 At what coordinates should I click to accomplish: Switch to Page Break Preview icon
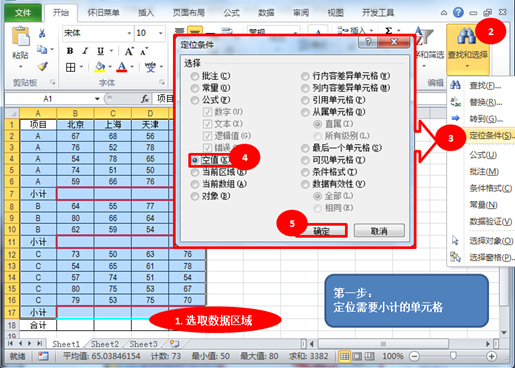[x=369, y=356]
